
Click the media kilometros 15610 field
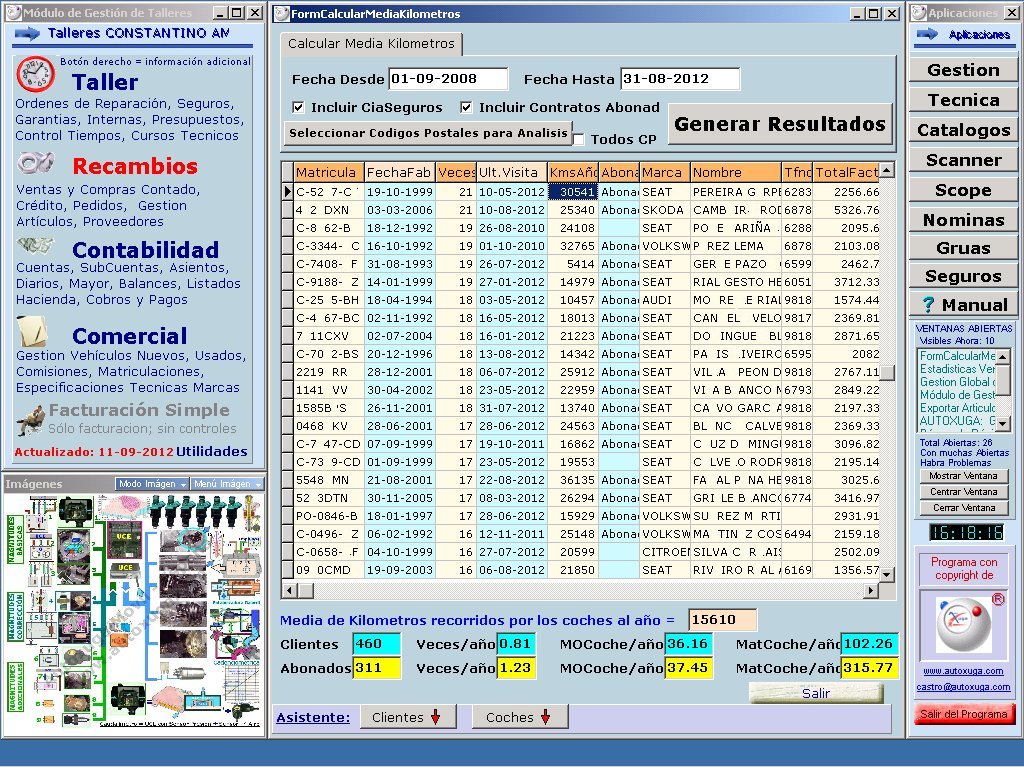[x=722, y=620]
